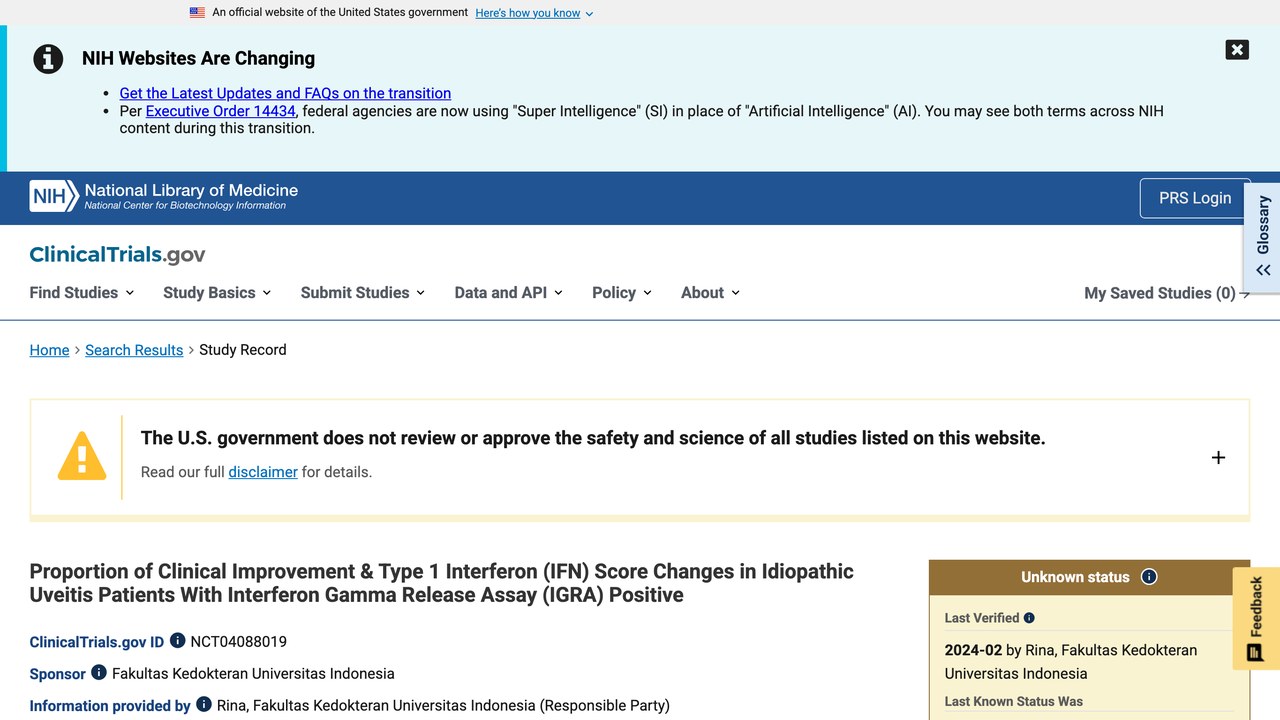
Task: Open the full disclaimer link
Action: (x=263, y=472)
